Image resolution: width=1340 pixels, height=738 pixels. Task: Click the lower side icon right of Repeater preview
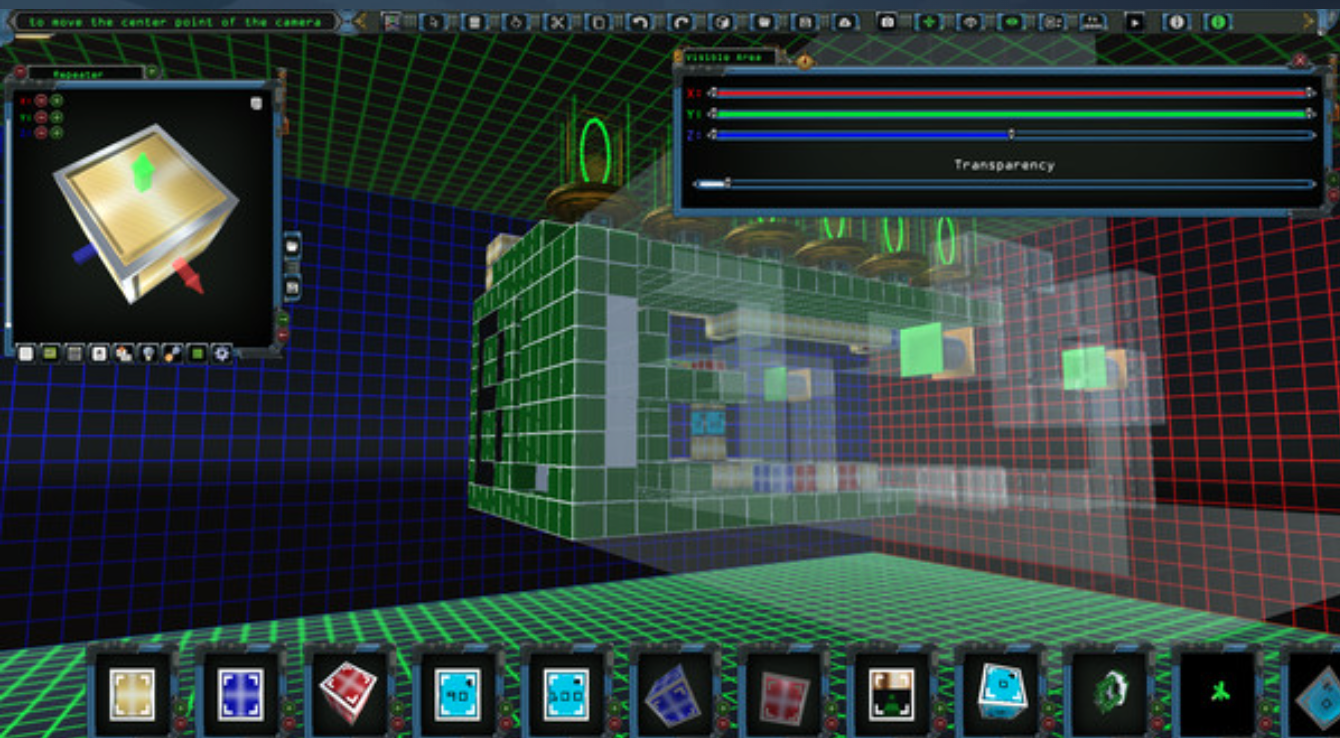pos(292,288)
